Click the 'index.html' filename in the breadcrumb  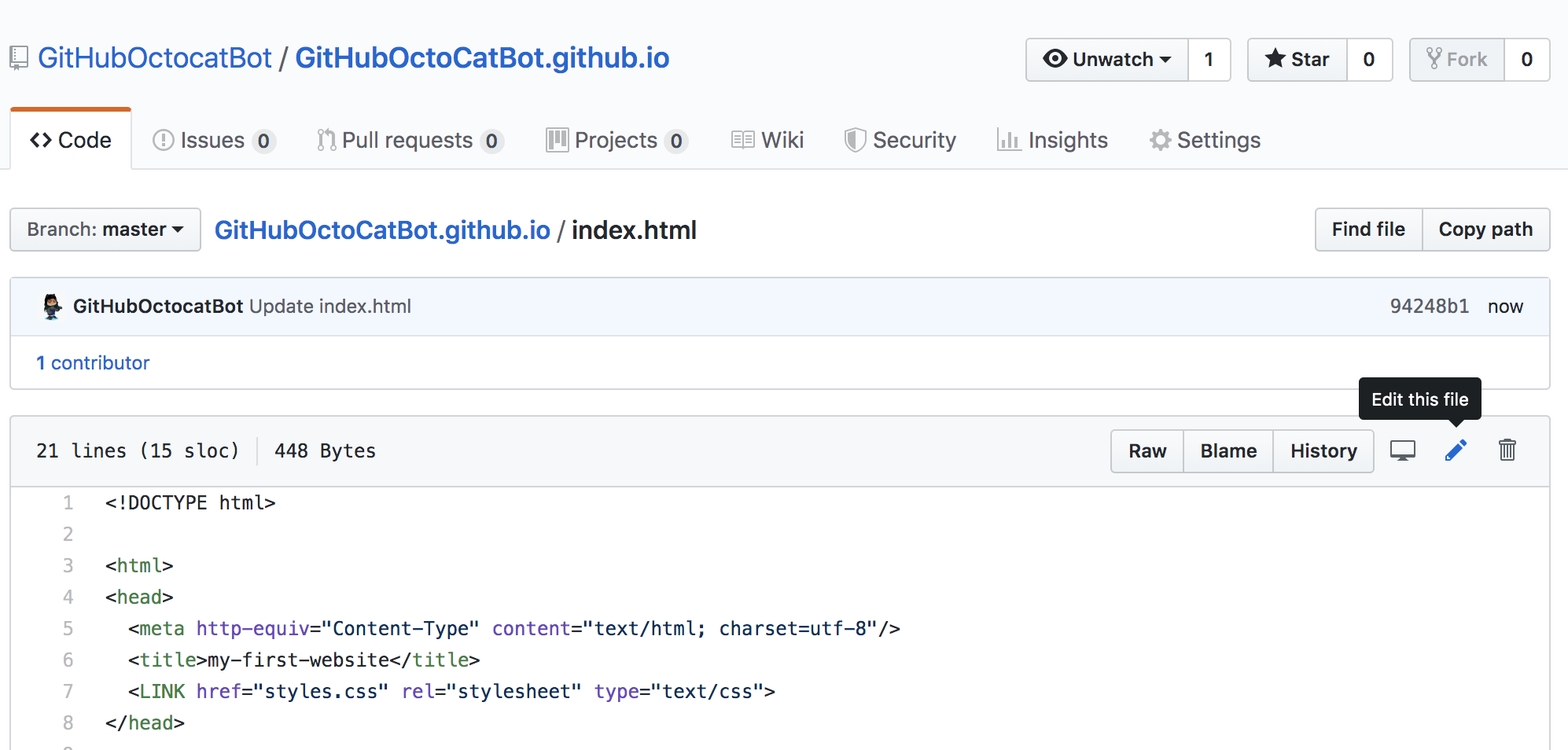(x=634, y=230)
